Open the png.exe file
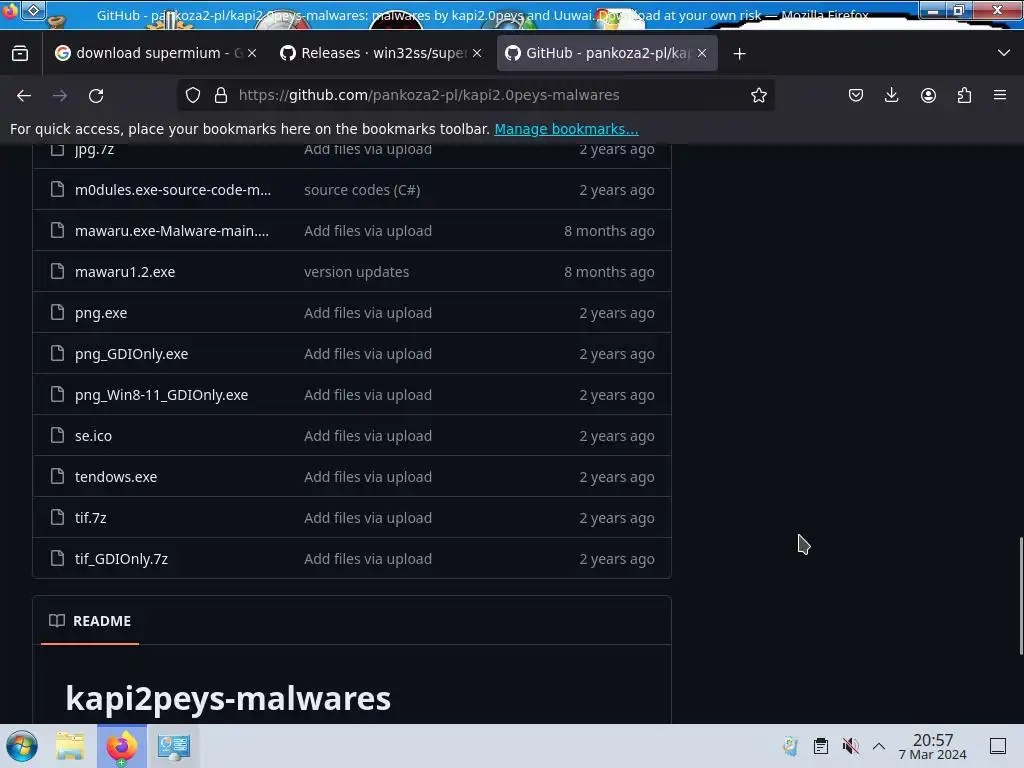The image size is (1024, 768). click(101, 313)
